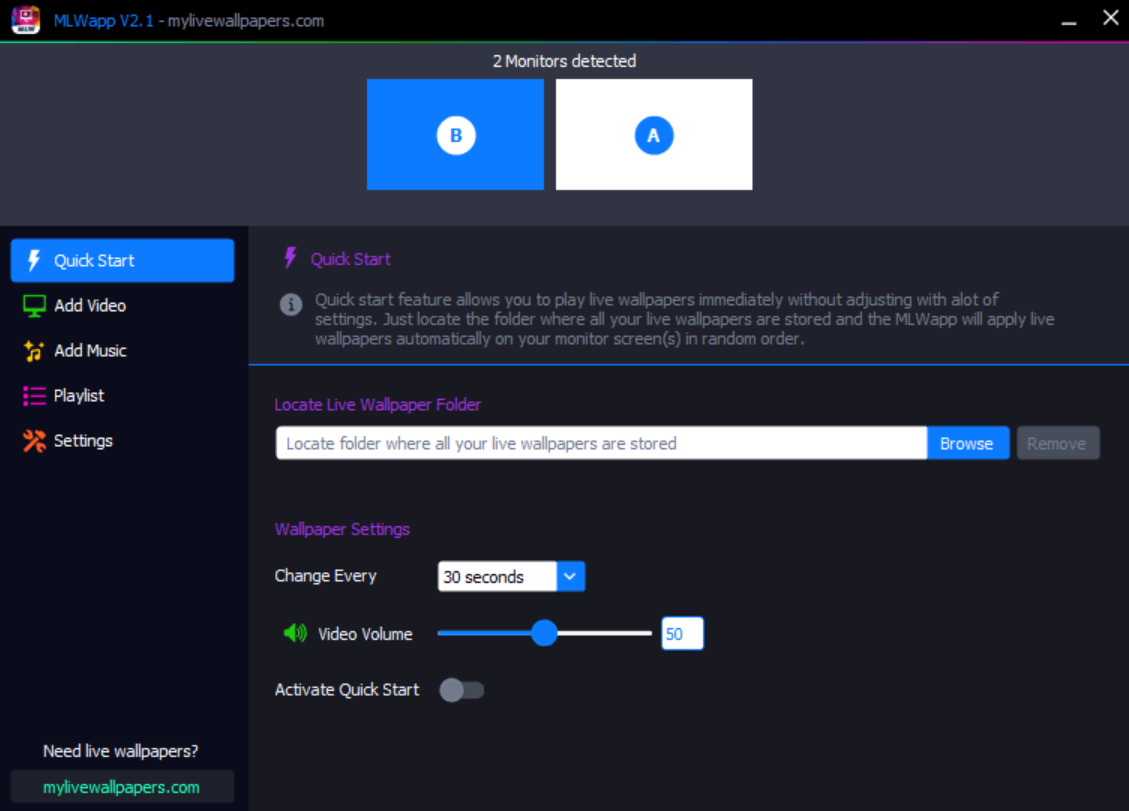Click the green monitor icon for Add Video
1129x811 pixels.
click(34, 306)
